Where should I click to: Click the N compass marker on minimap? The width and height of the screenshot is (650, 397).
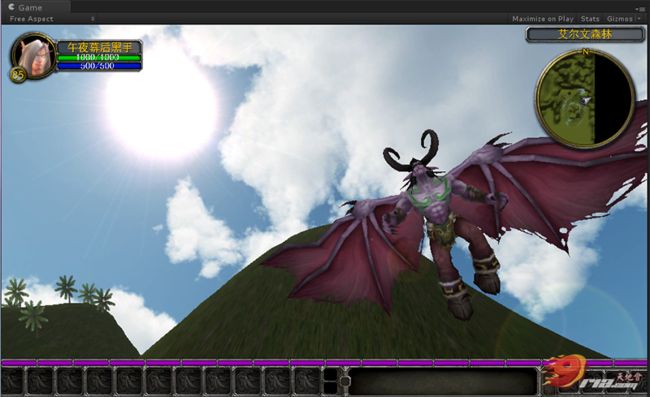[x=585, y=52]
